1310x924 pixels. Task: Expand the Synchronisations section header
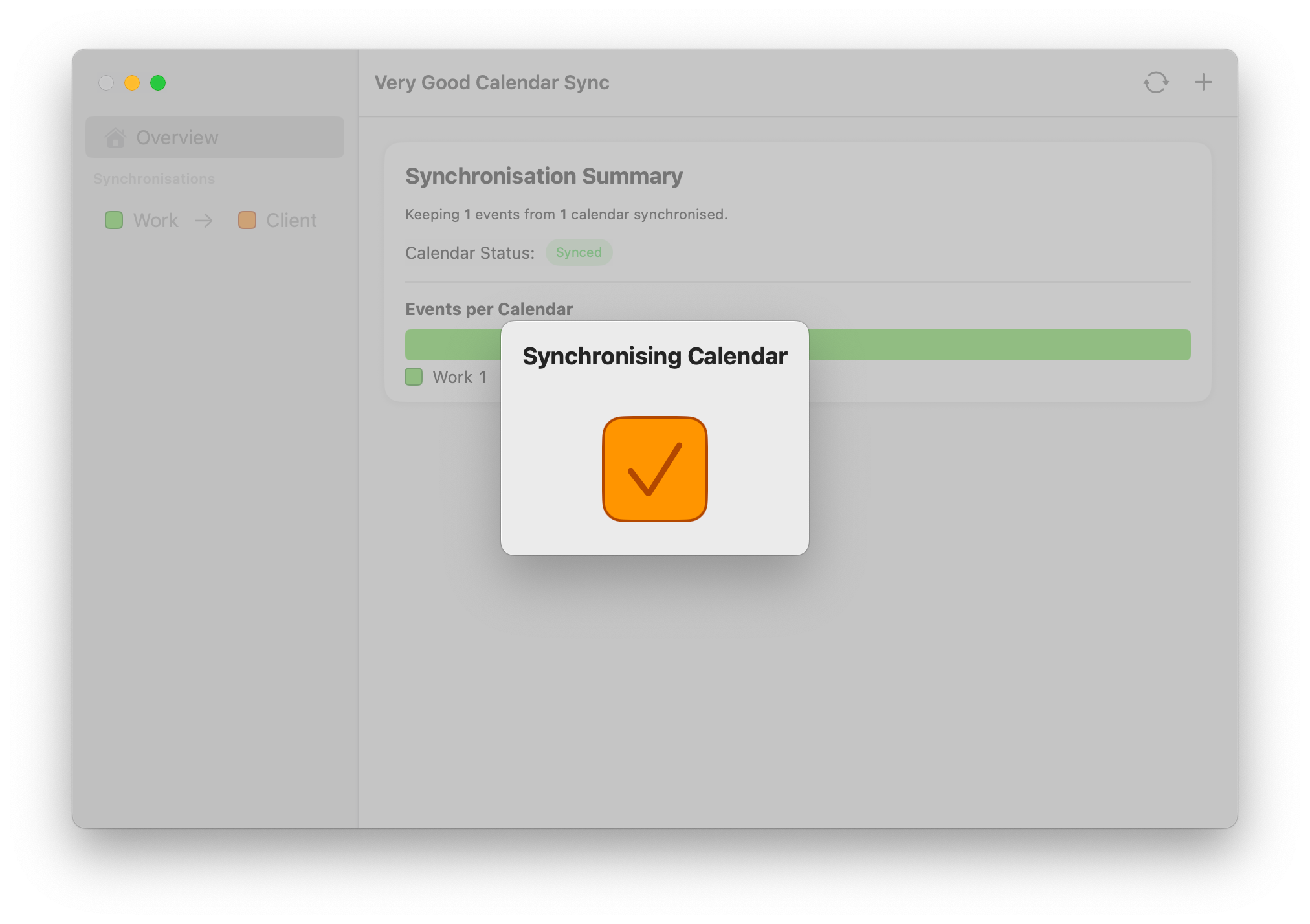(154, 179)
